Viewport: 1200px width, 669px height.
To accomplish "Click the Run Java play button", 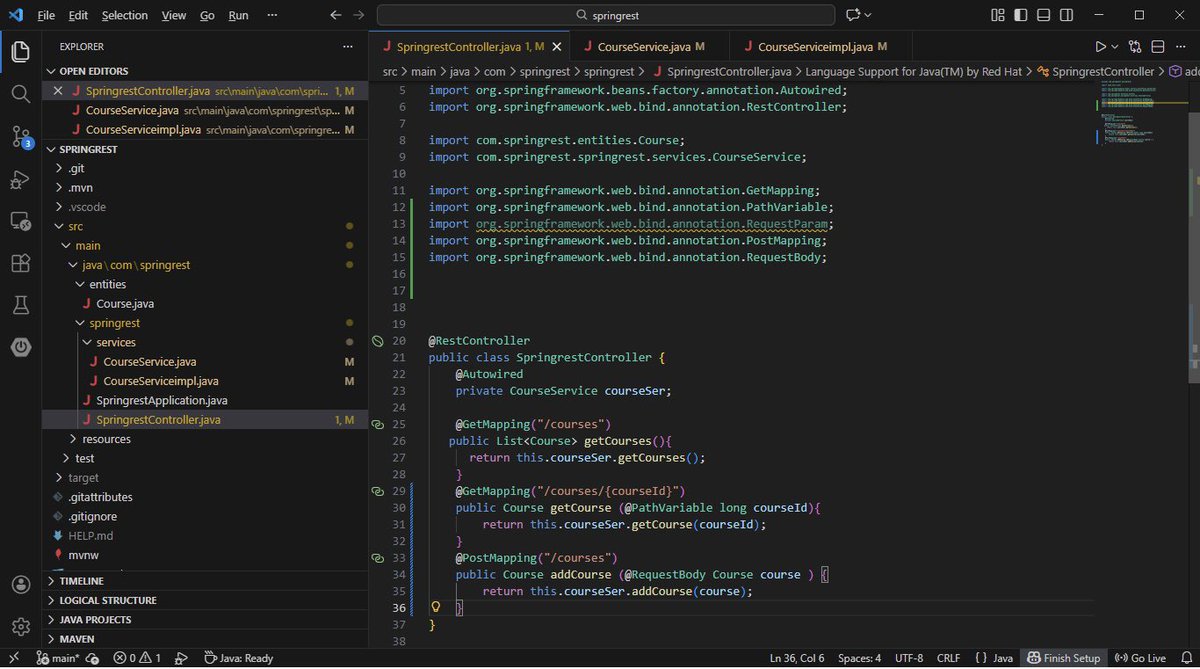I will coord(1100,46).
